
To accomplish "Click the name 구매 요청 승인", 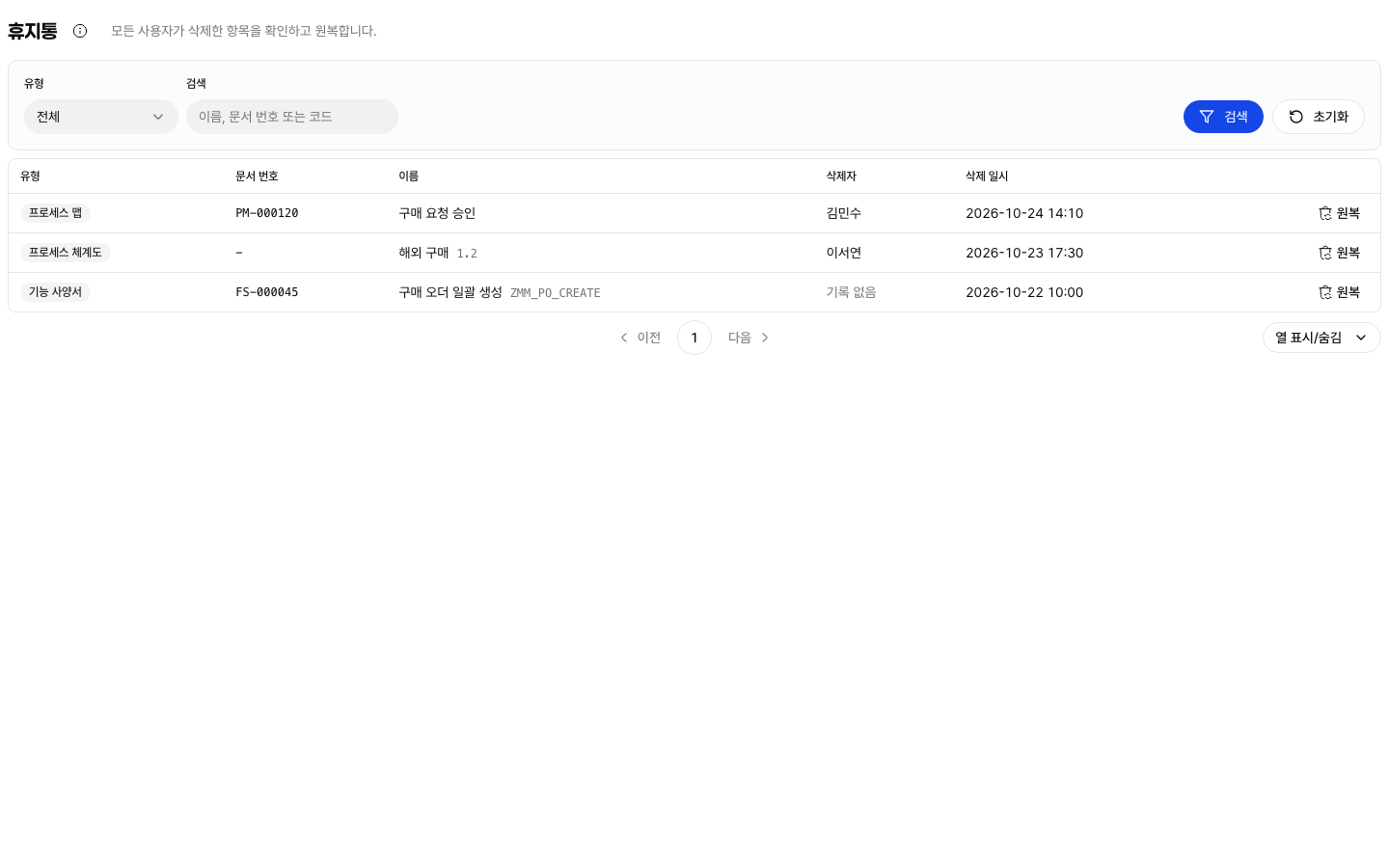I will (x=437, y=213).
